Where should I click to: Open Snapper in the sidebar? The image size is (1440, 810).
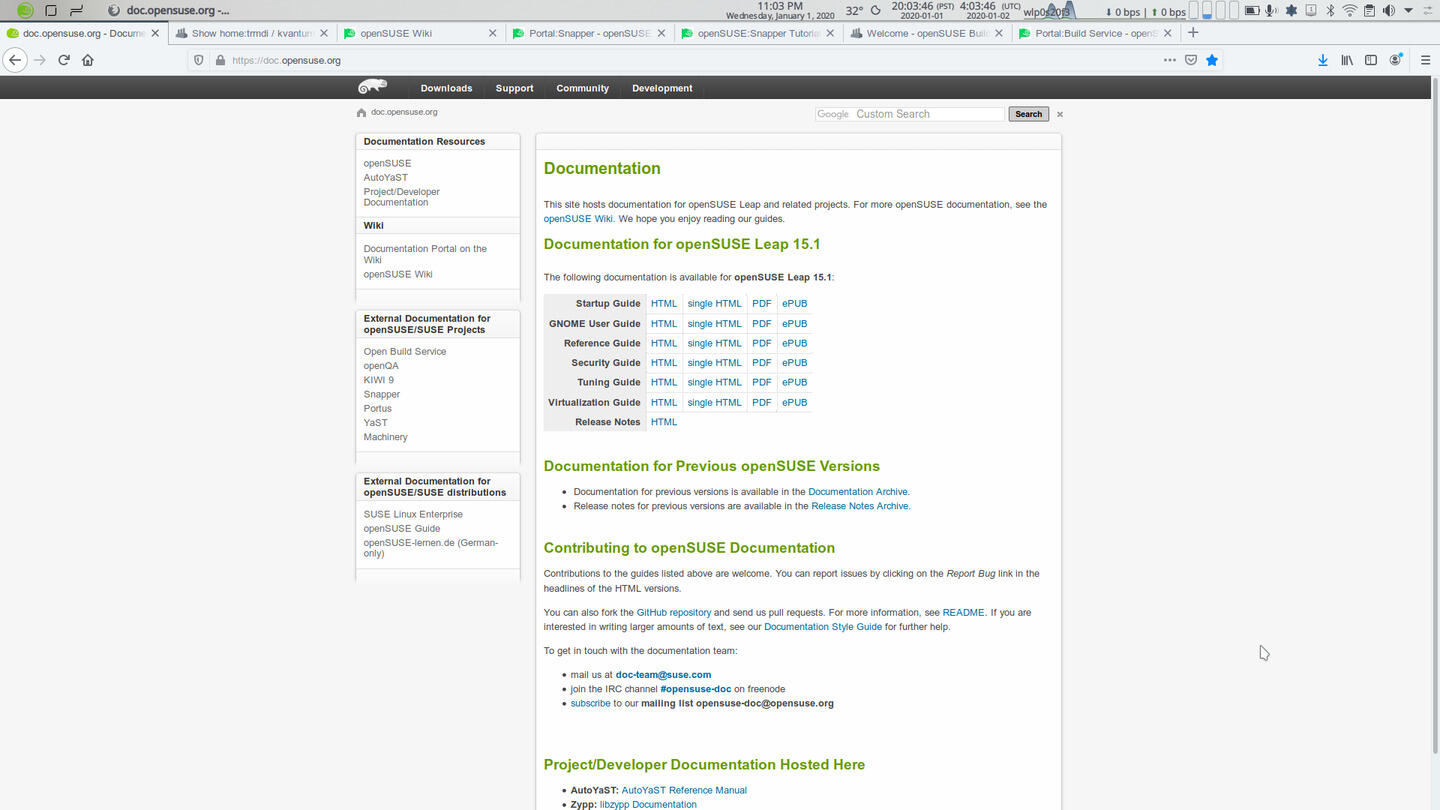pos(382,394)
